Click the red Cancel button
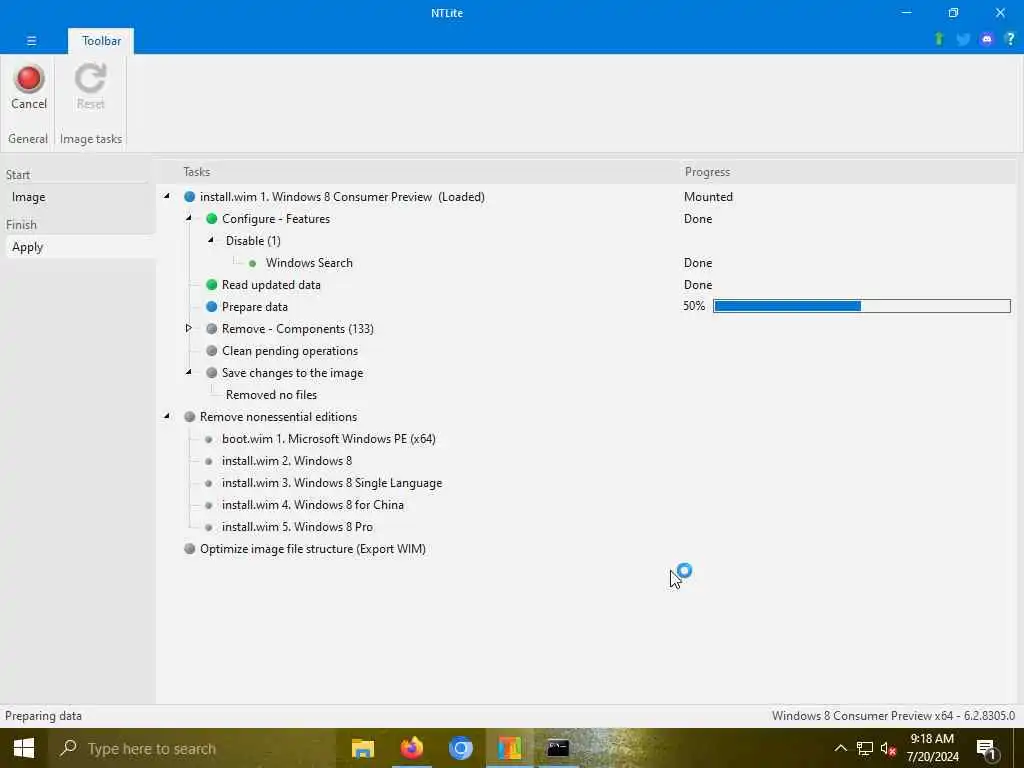This screenshot has height=768, width=1024. (29, 88)
